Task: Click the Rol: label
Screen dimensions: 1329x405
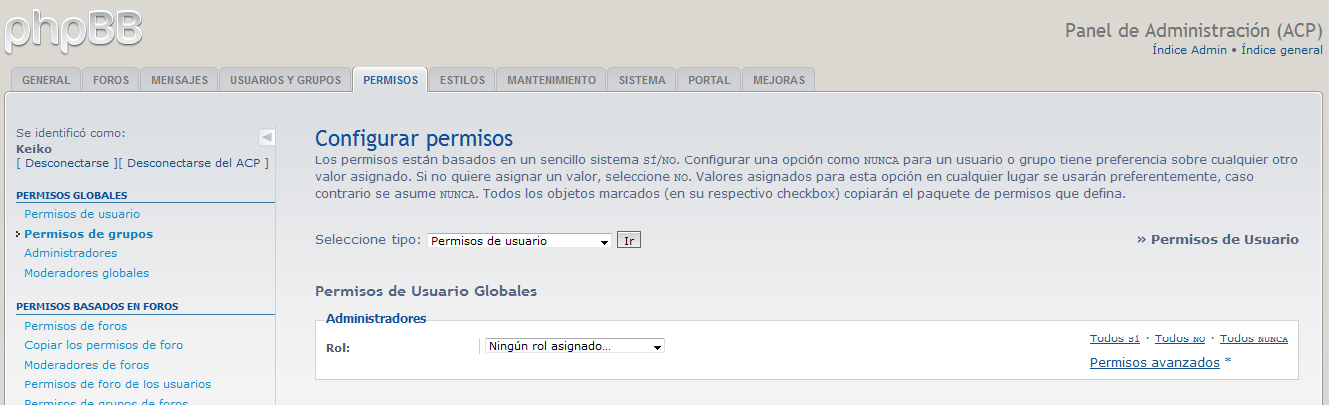Action: click(x=338, y=348)
